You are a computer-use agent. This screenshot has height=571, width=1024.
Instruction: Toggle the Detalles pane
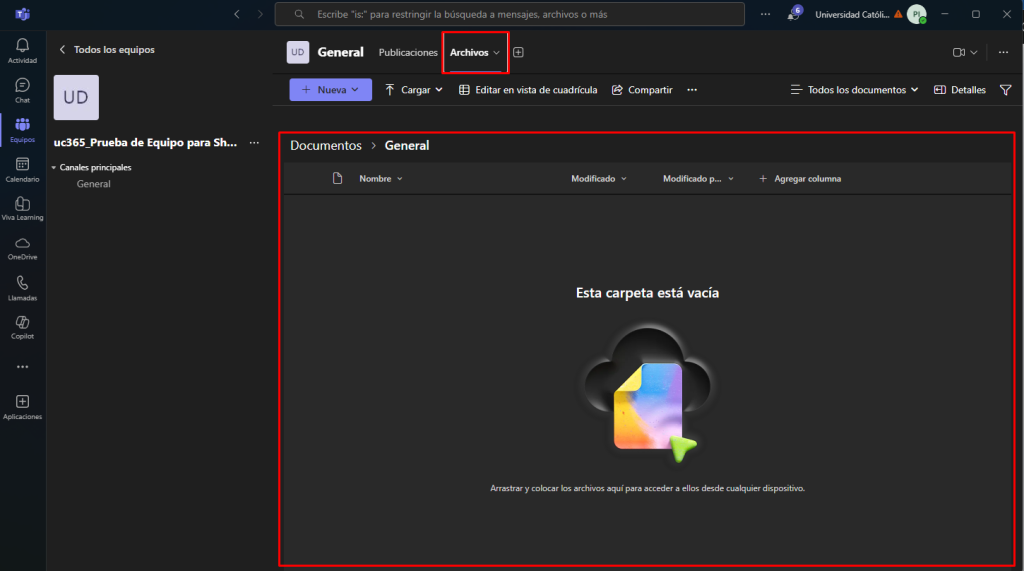point(960,90)
